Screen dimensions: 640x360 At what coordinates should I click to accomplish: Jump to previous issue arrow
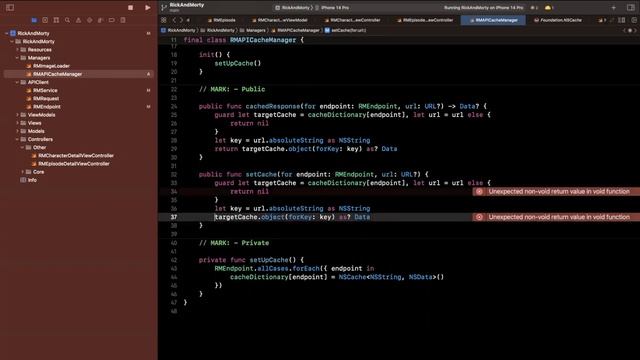[624, 30]
